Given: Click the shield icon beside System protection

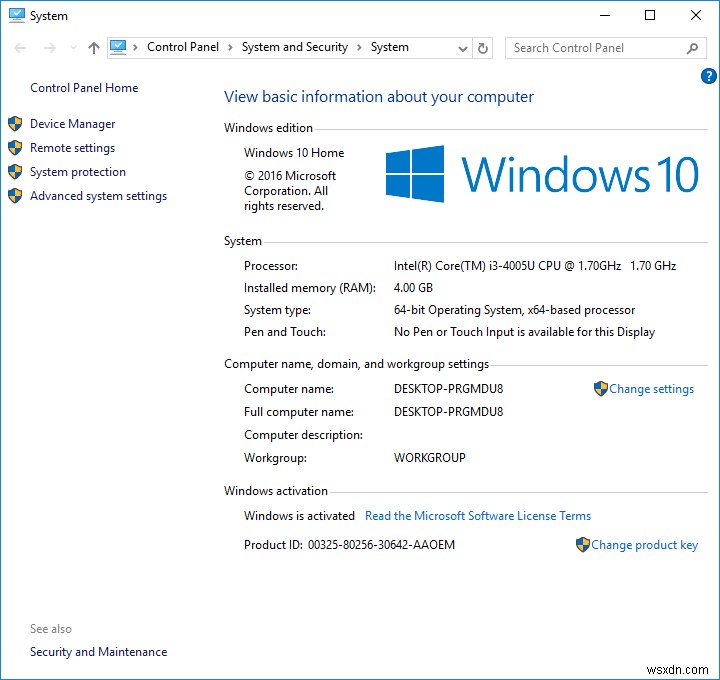Looking at the screenshot, I should 15,171.
